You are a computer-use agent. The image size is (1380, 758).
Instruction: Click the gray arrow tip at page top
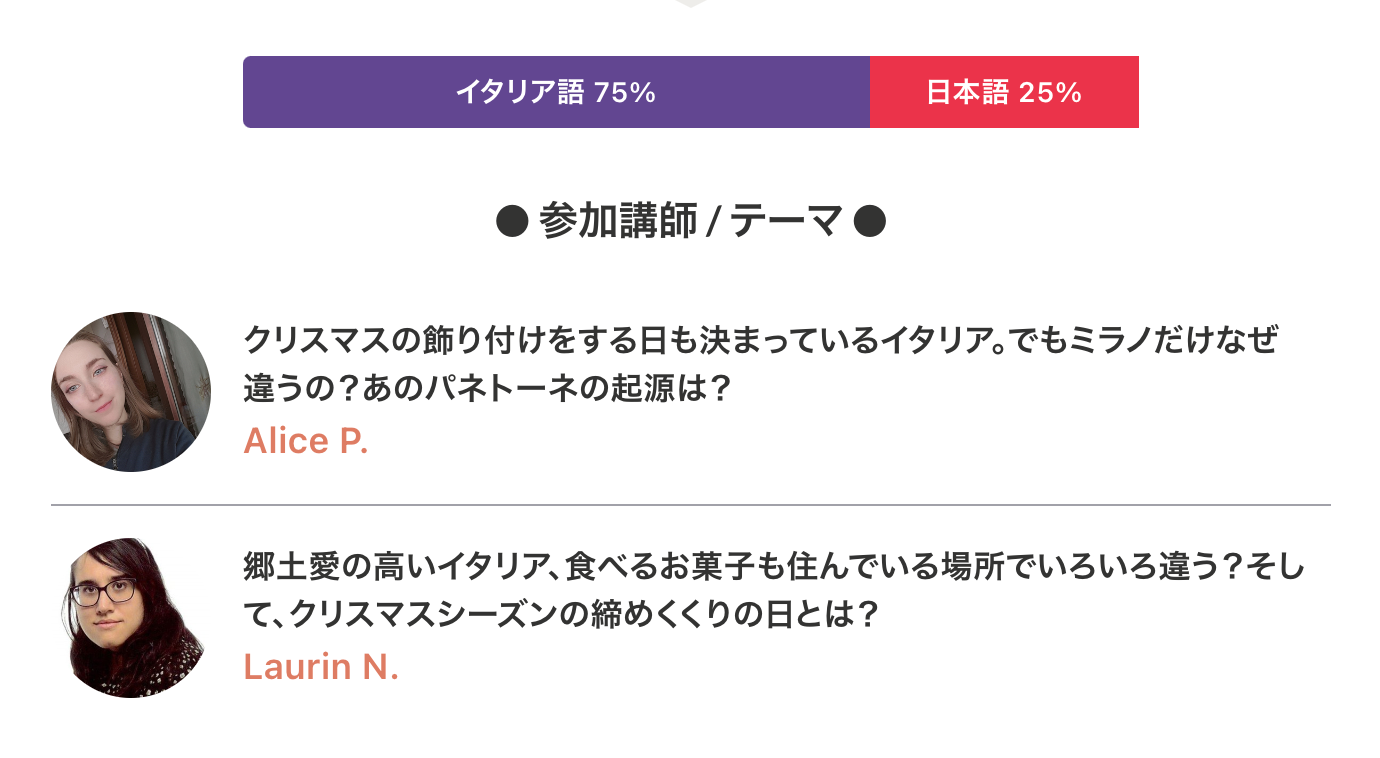coord(691,4)
